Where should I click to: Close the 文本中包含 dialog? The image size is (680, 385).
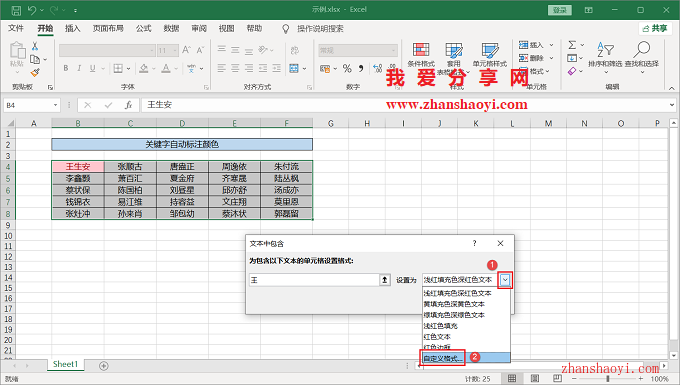(500, 243)
